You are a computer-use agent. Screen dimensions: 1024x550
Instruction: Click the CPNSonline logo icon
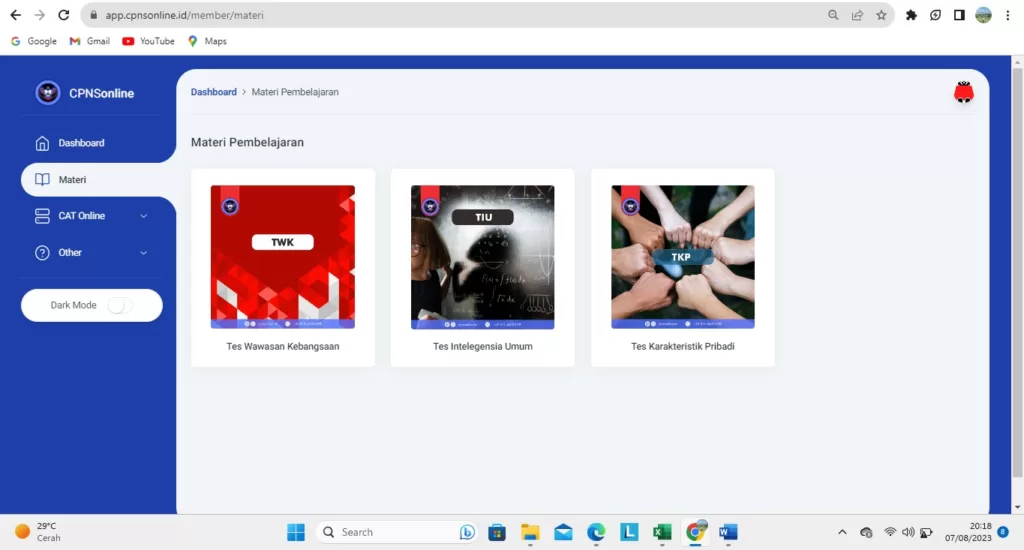pos(48,93)
